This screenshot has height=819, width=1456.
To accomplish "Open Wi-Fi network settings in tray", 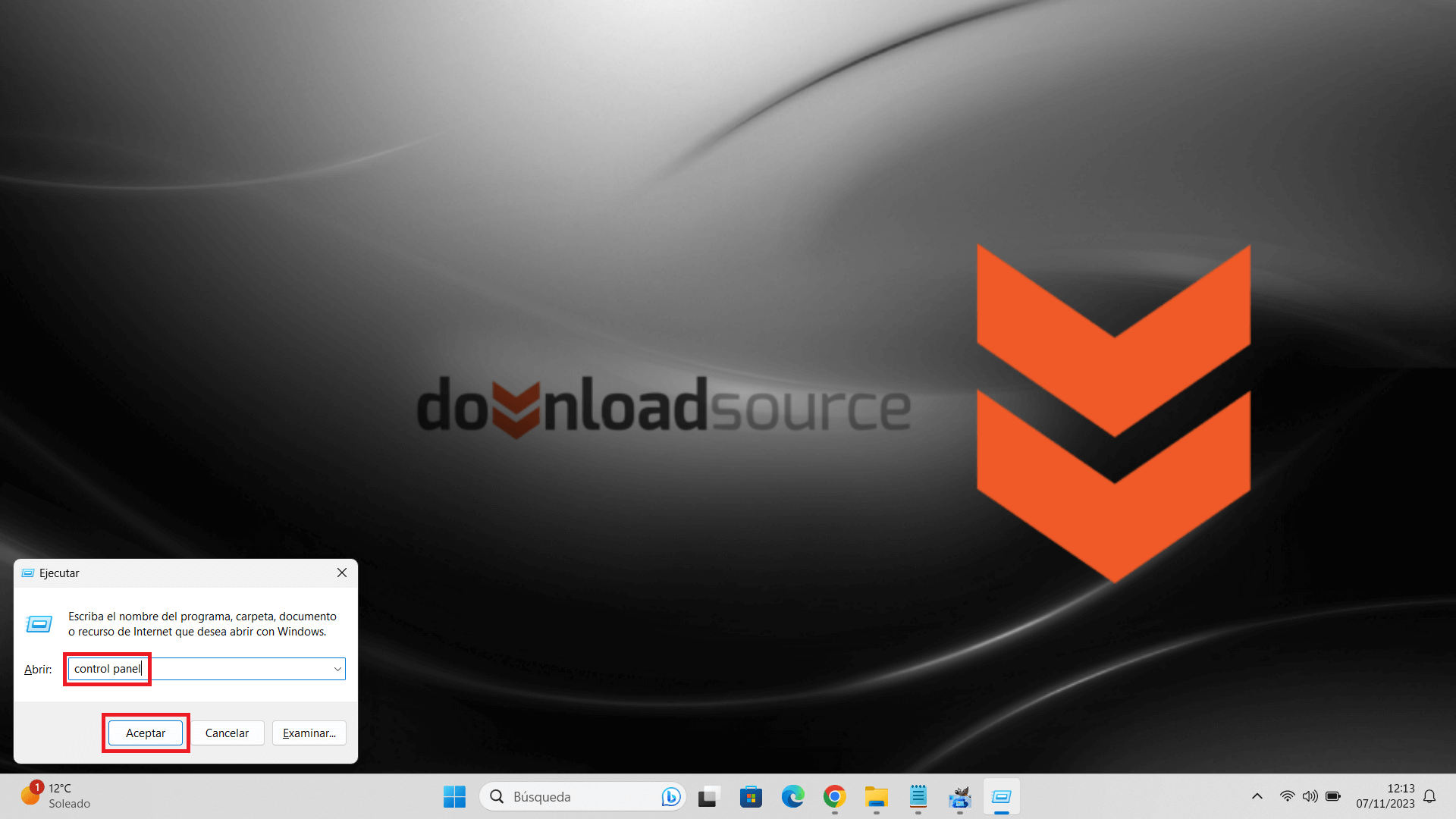I will [1287, 796].
